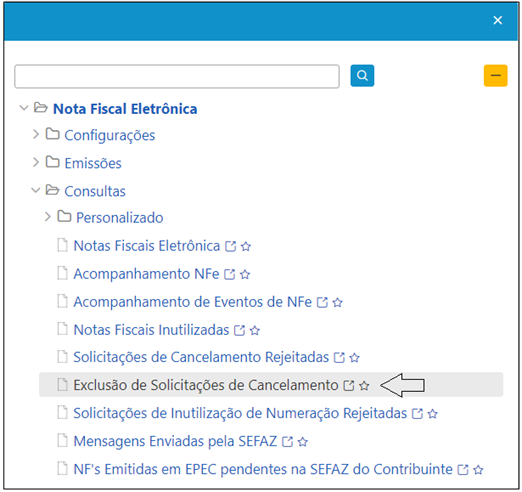The width and height of the screenshot is (522, 492).
Task: Star the NF's Emitidas em EPEC item
Action: pos(478,470)
